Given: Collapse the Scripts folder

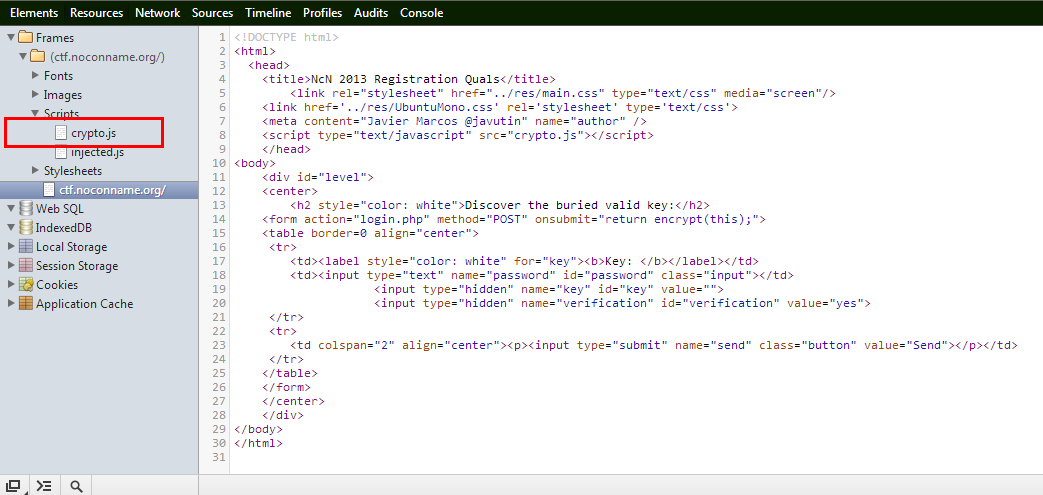Looking at the screenshot, I should click(x=35, y=114).
